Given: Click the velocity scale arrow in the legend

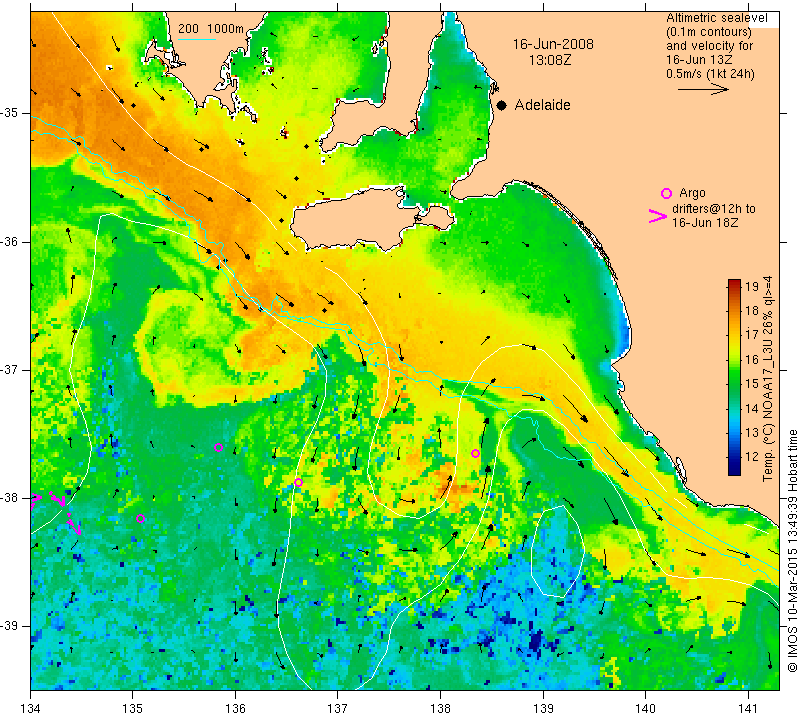Looking at the screenshot, I should 703,89.
